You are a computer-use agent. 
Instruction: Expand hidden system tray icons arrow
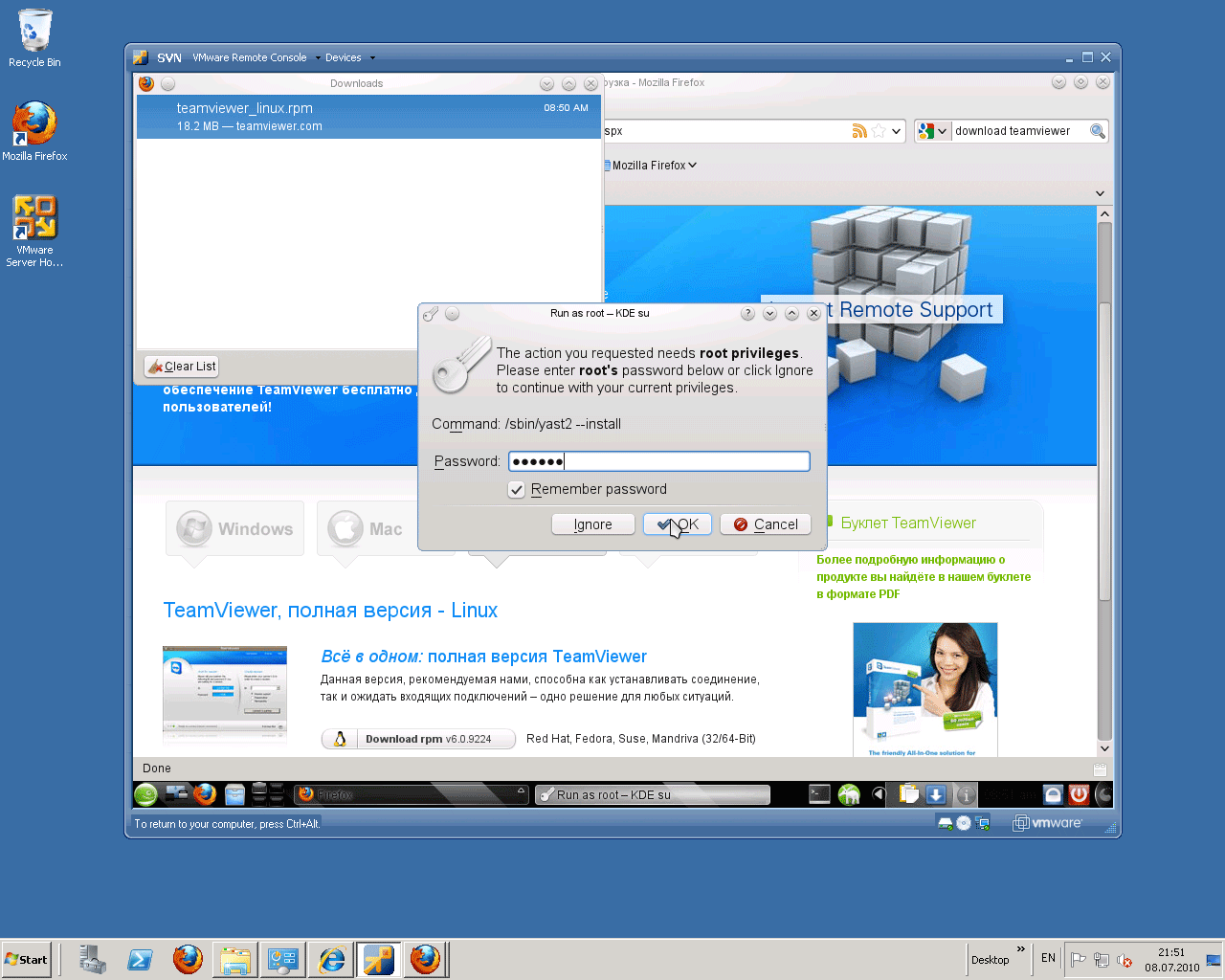pos(879,794)
